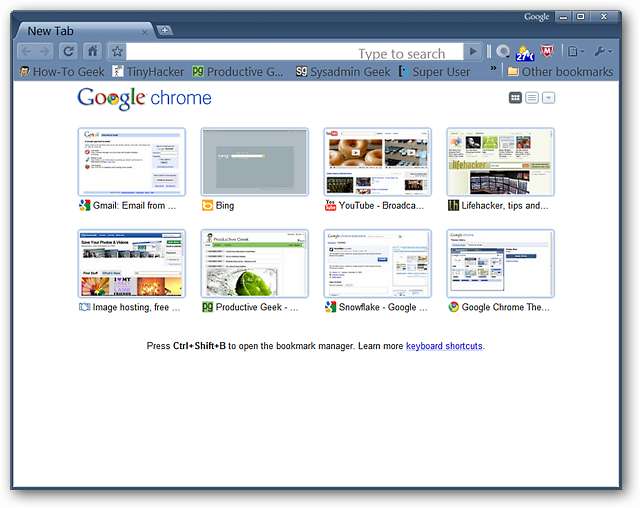Open the new tab page options dropdown
The image size is (640, 508).
pos(548,98)
